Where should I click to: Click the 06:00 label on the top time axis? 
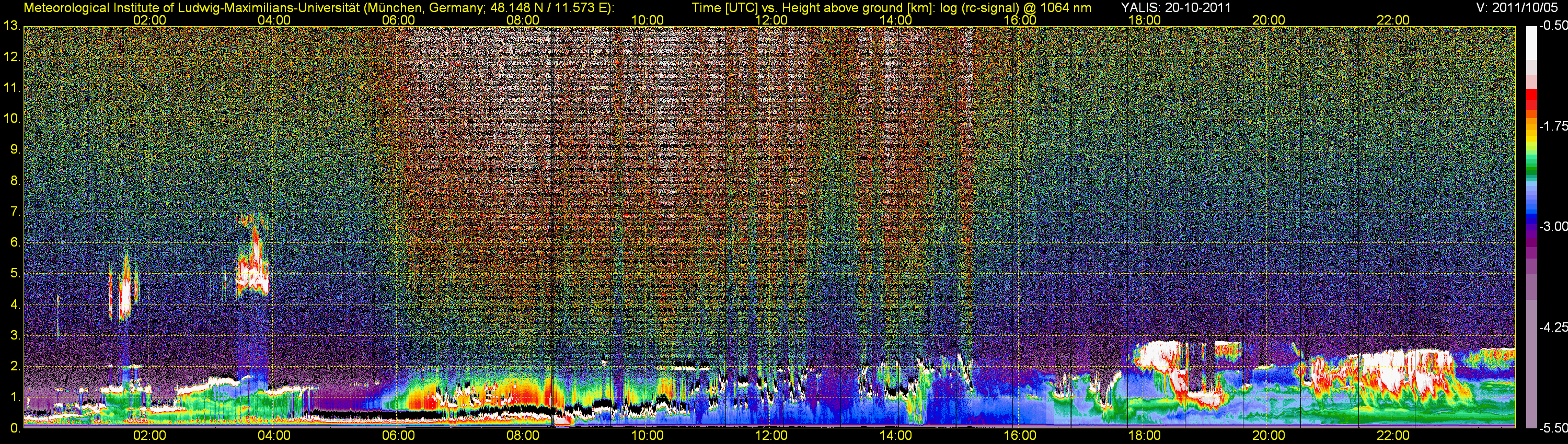(x=398, y=20)
